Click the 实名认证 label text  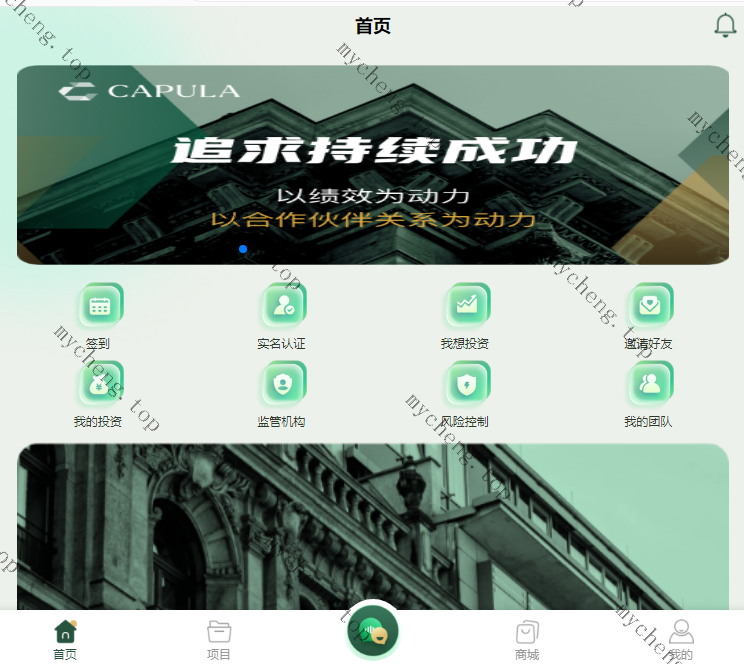(x=281, y=343)
